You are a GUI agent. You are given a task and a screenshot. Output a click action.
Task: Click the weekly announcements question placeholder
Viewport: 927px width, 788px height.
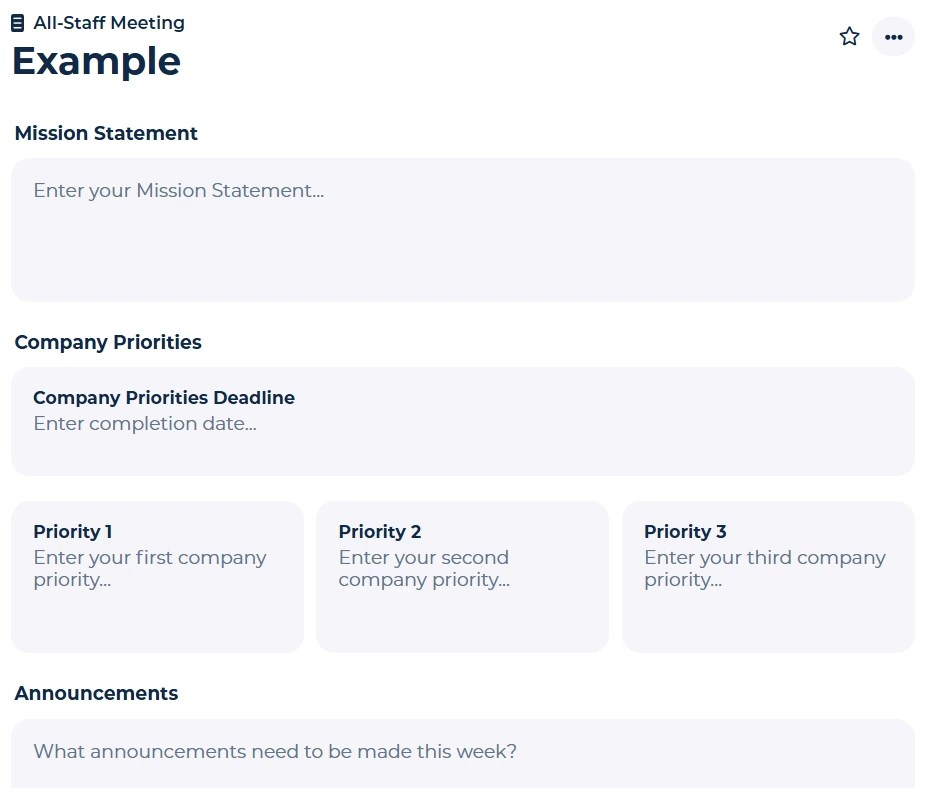[275, 751]
